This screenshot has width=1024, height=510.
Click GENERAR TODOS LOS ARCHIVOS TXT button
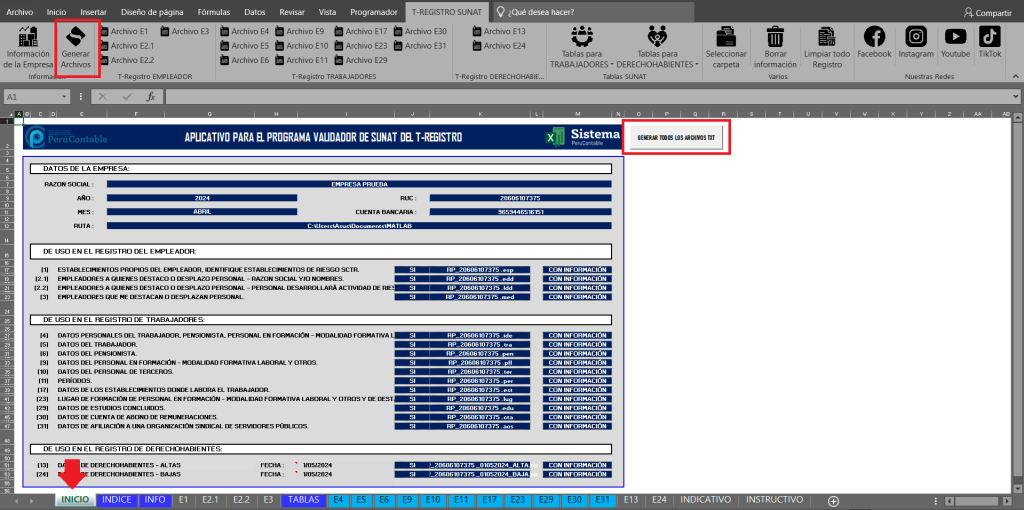pos(676,137)
